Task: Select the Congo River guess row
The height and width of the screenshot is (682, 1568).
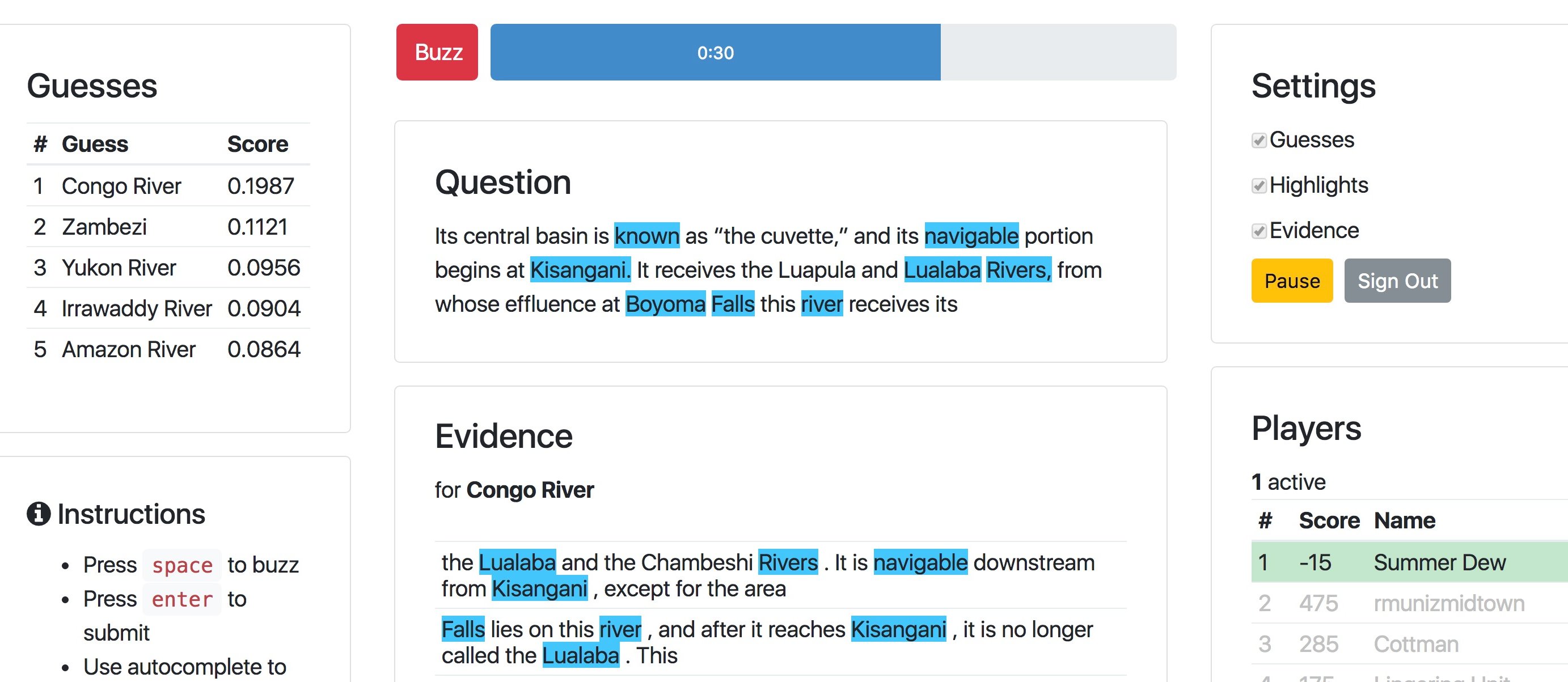Action: (167, 185)
